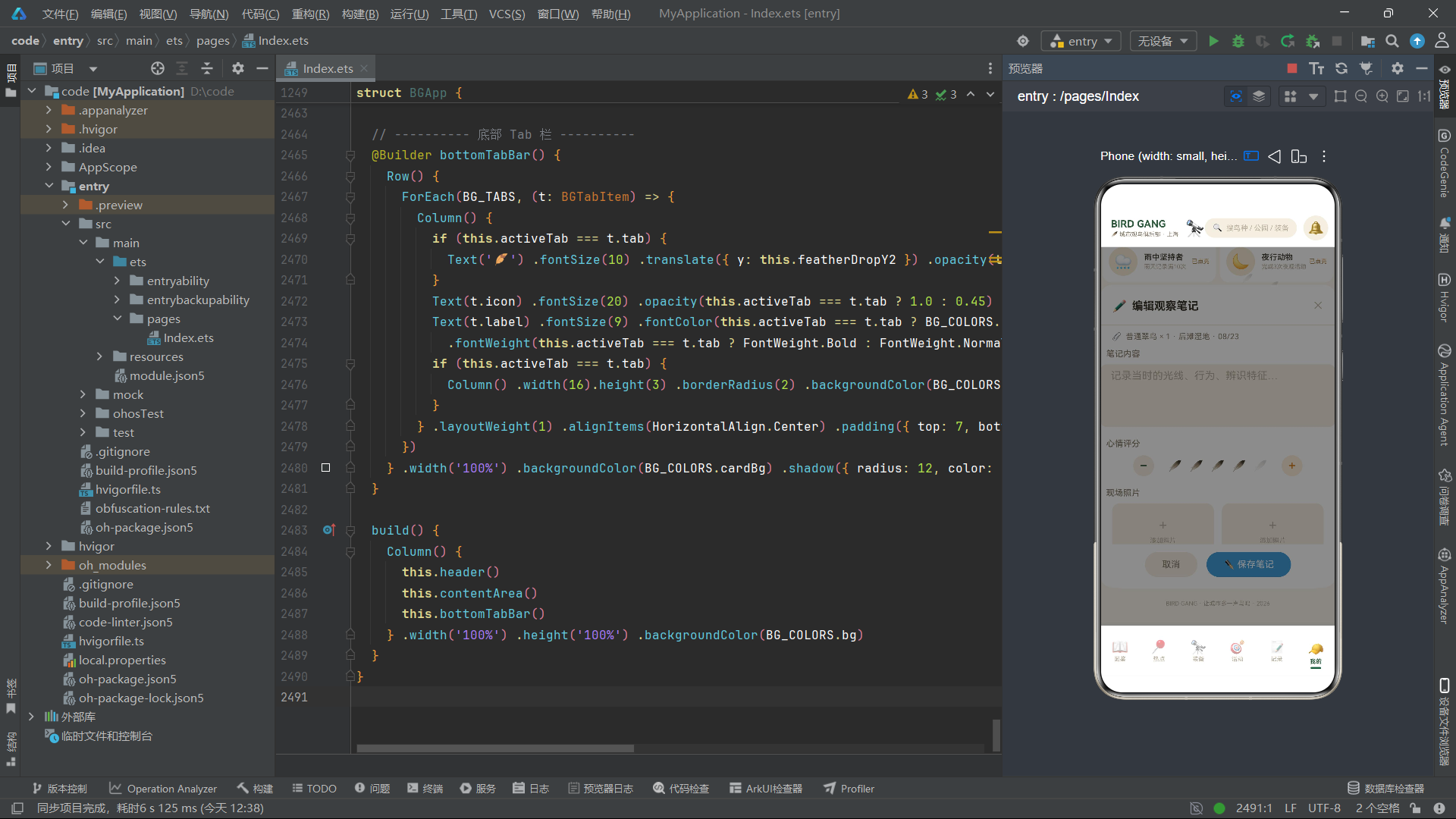Toggle the inspector eye mode in previewer
This screenshot has height=819, width=1456.
(x=1236, y=96)
